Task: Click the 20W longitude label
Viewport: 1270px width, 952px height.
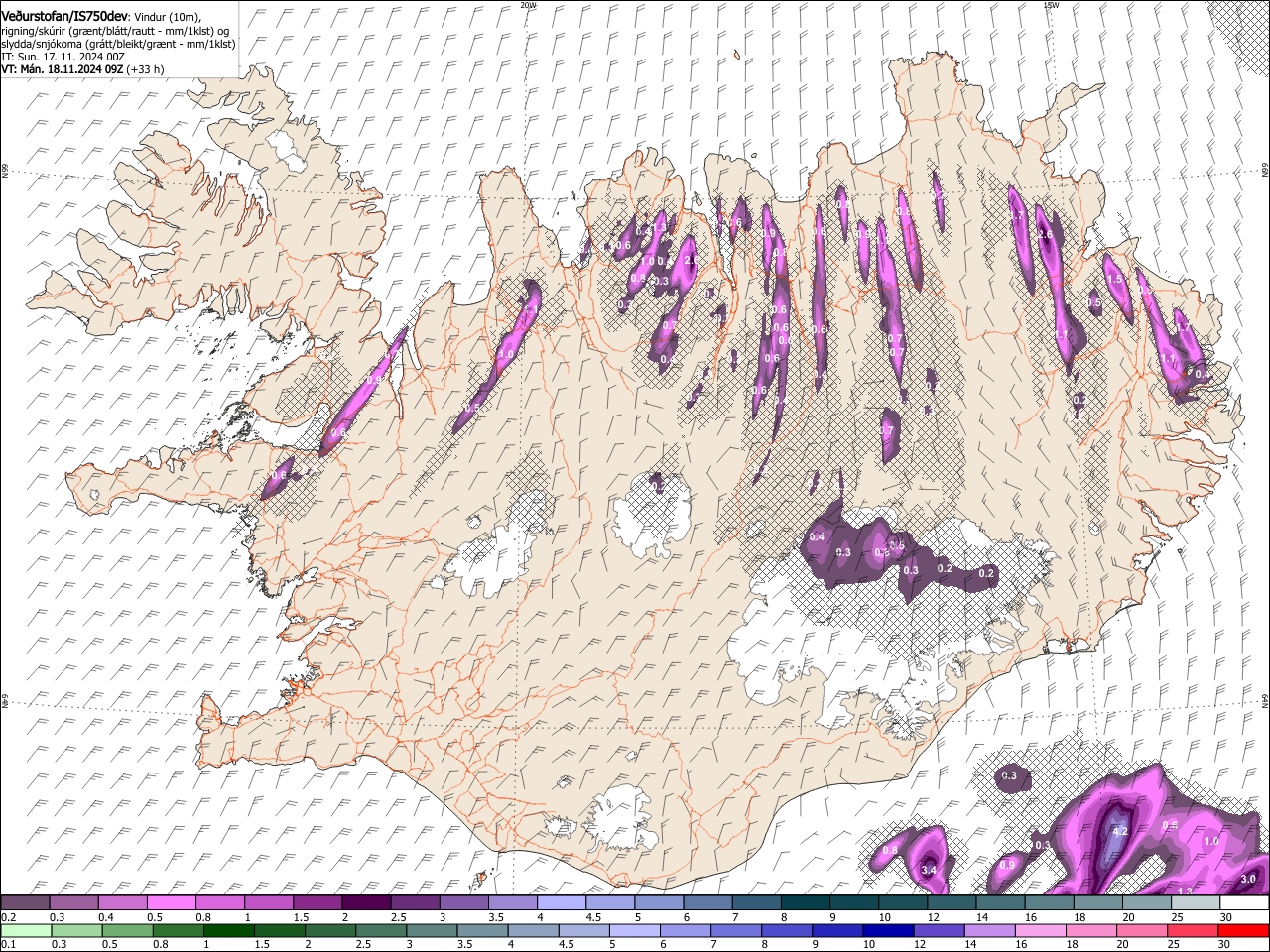Action: pos(528,5)
